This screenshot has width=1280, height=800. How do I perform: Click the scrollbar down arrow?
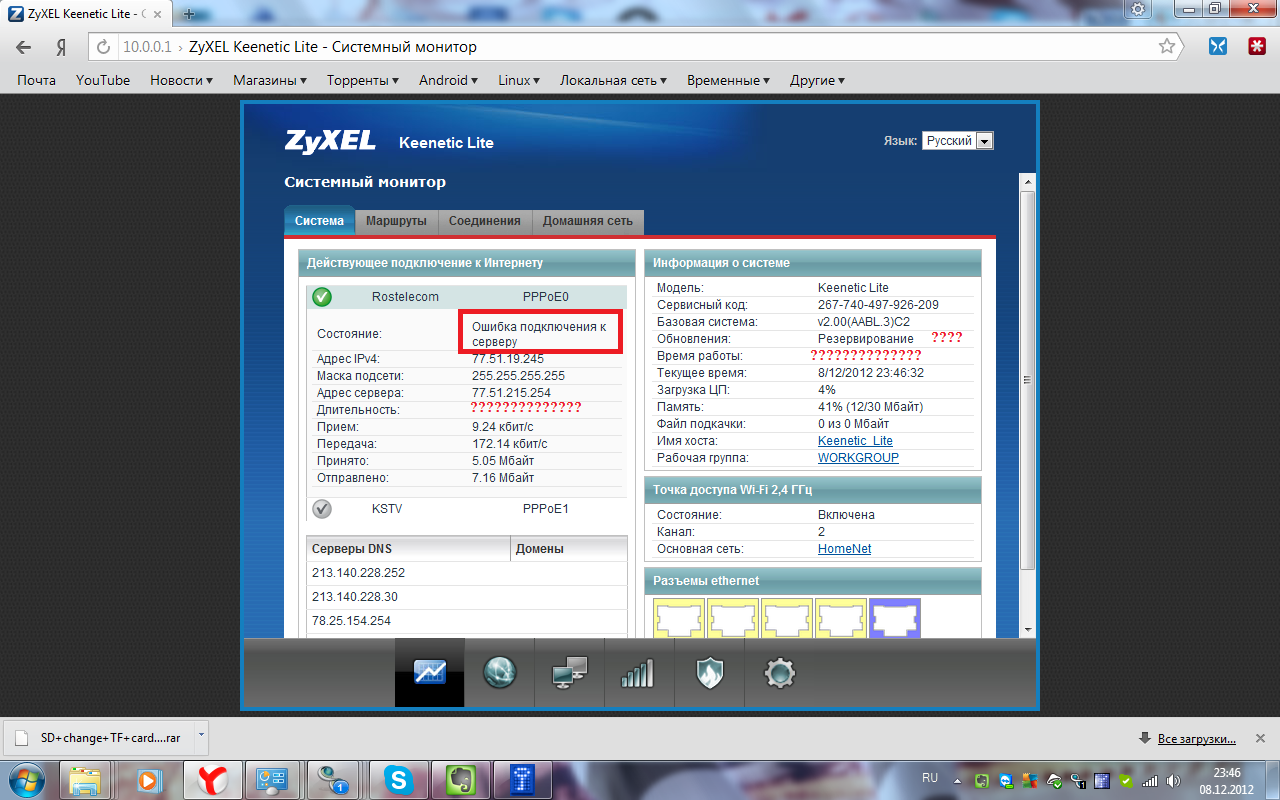[x=1027, y=628]
